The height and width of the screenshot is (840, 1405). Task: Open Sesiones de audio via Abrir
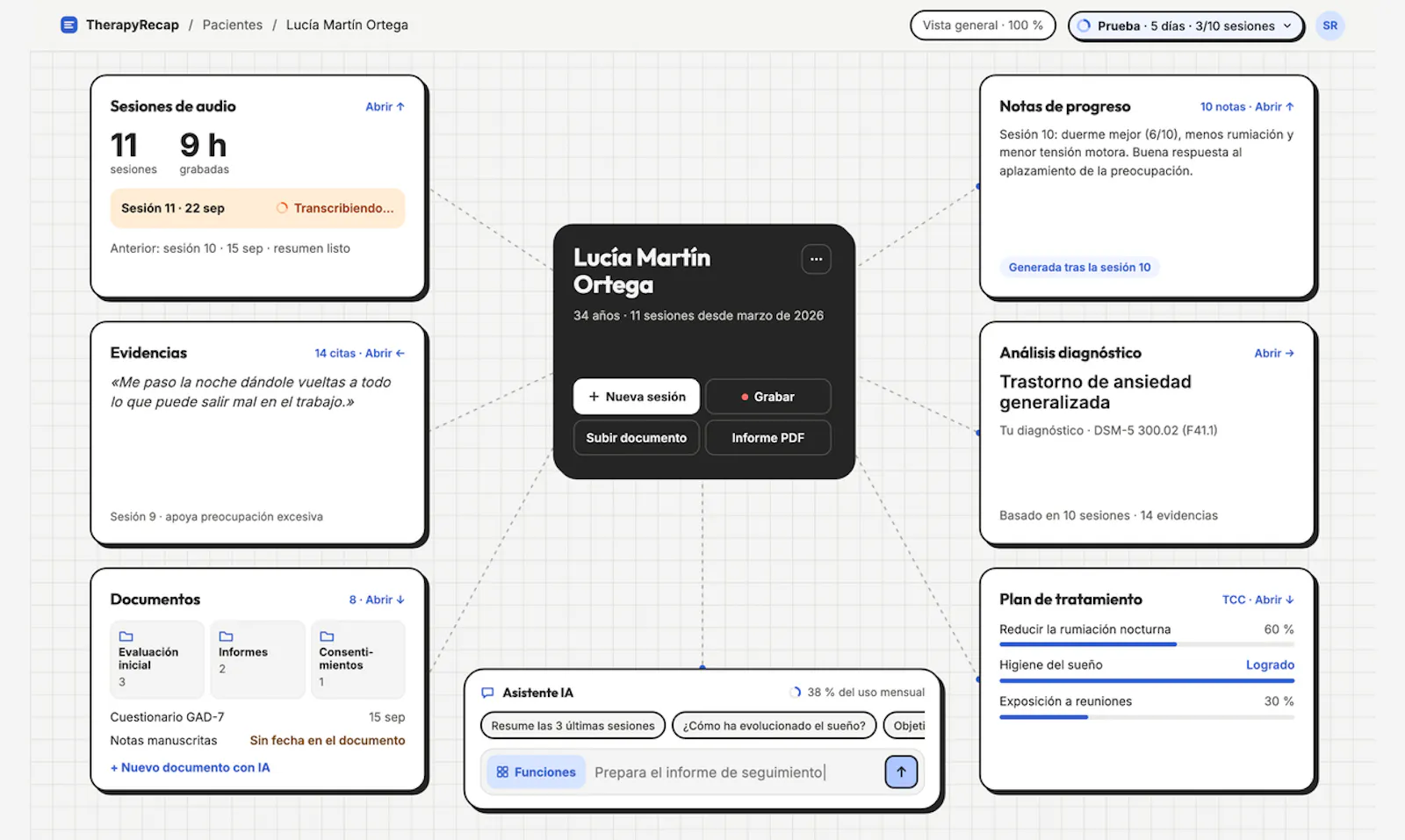click(x=385, y=106)
